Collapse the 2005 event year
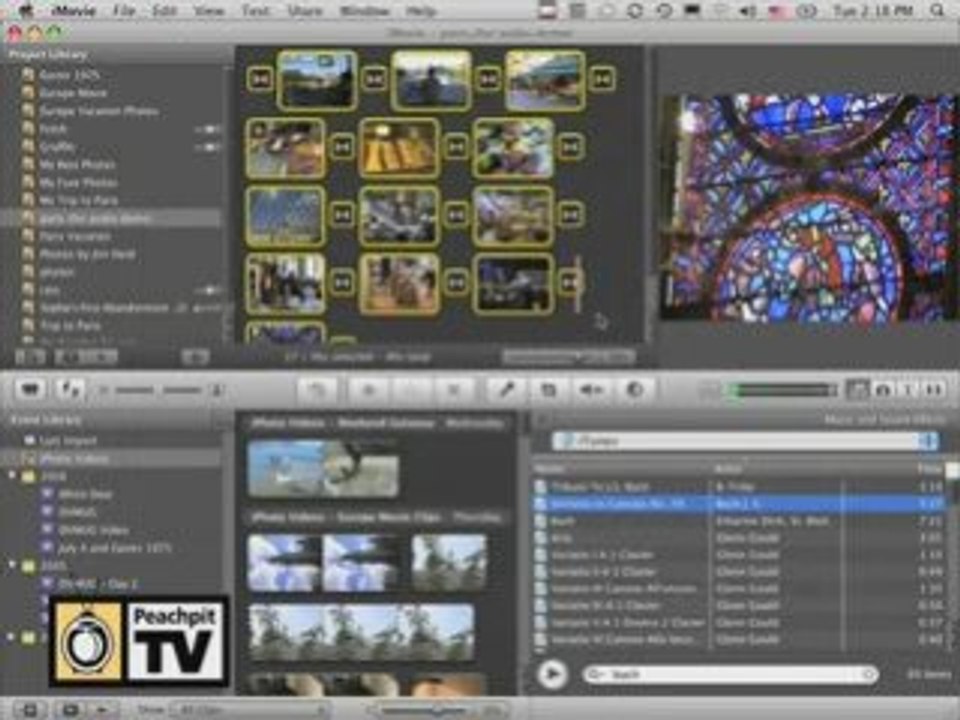This screenshot has width=960, height=720. click(12, 566)
